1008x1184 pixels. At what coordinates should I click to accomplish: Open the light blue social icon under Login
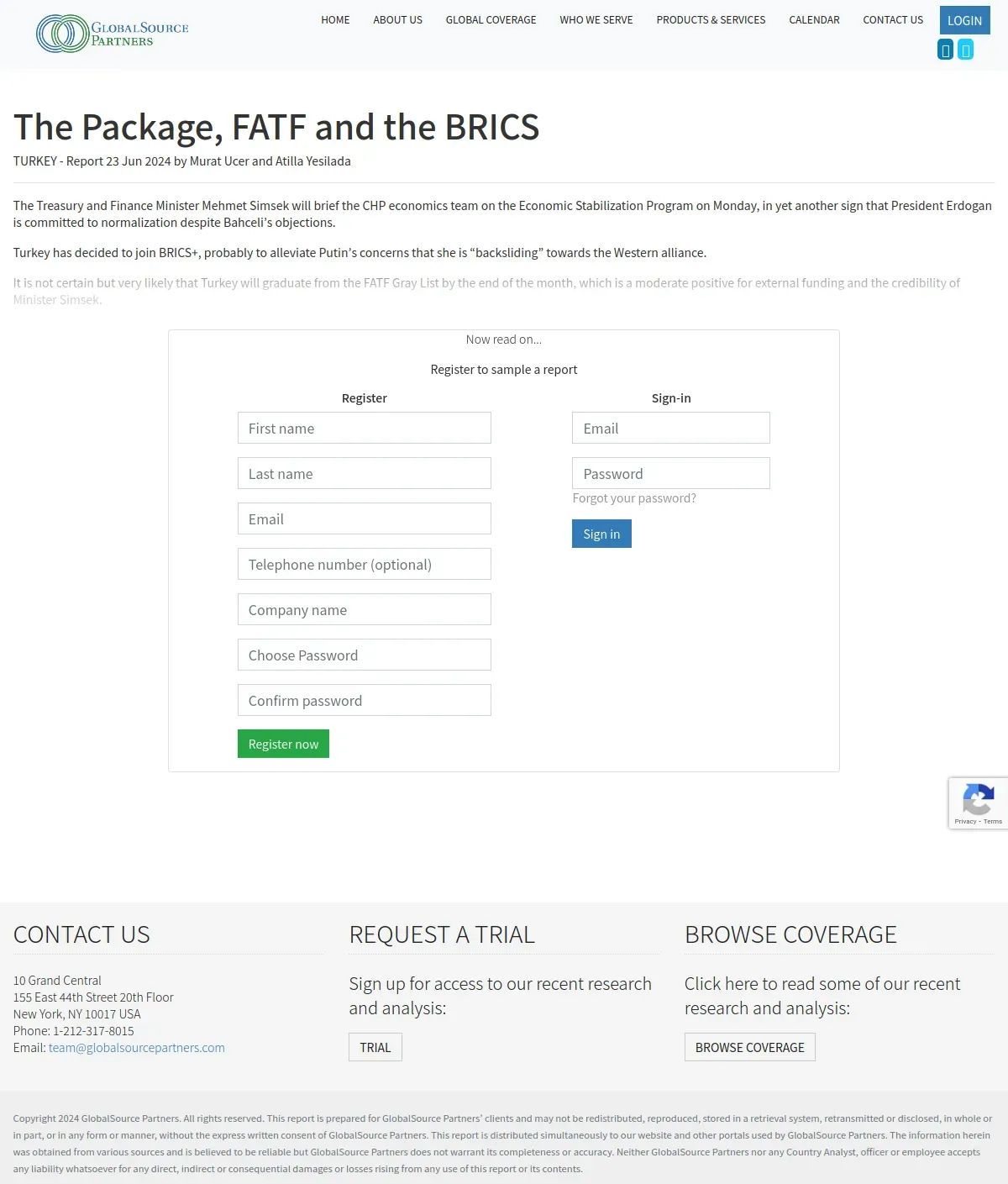tap(965, 50)
